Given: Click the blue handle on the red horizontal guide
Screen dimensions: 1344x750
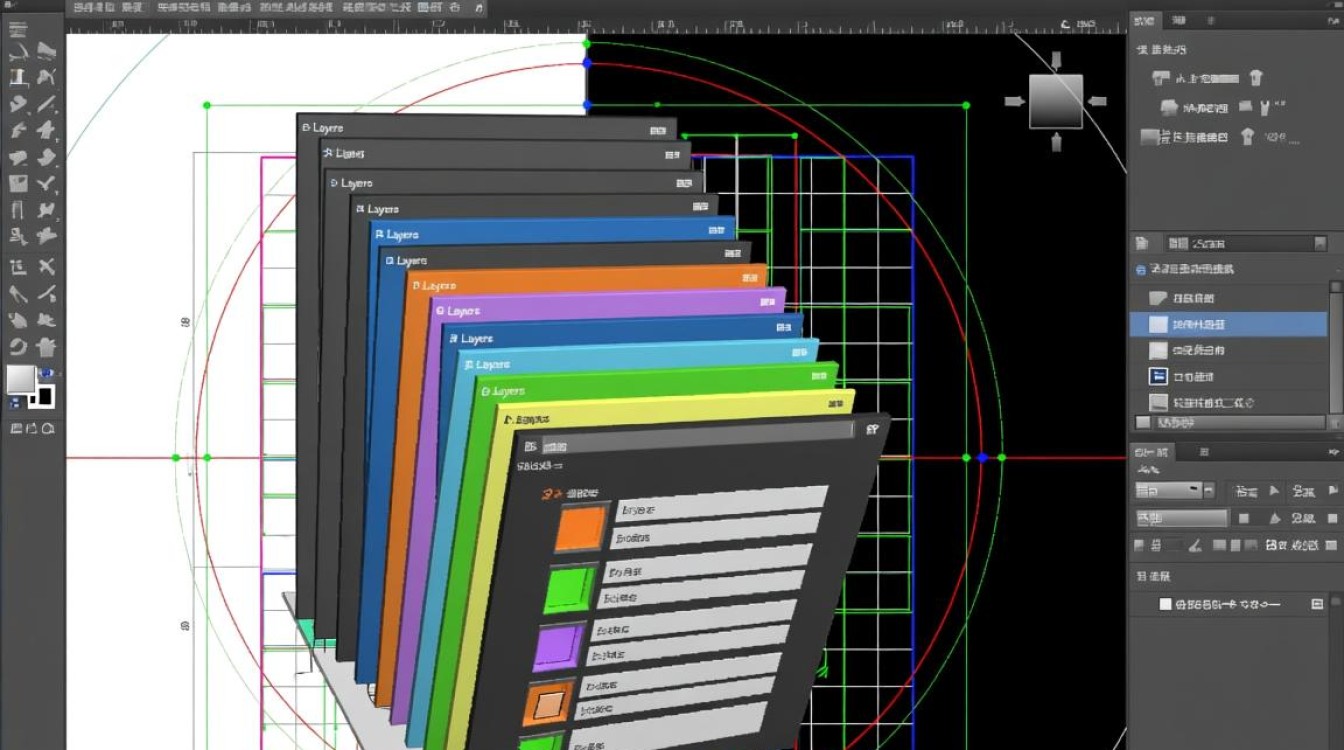Looking at the screenshot, I should [x=982, y=458].
